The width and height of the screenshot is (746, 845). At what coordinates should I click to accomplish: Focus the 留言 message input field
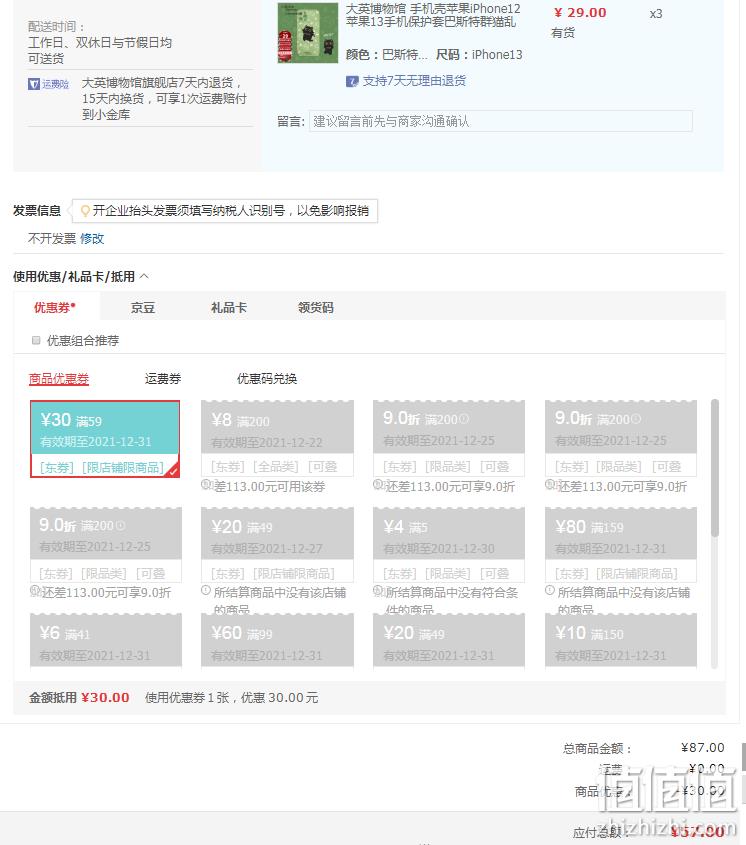point(501,121)
